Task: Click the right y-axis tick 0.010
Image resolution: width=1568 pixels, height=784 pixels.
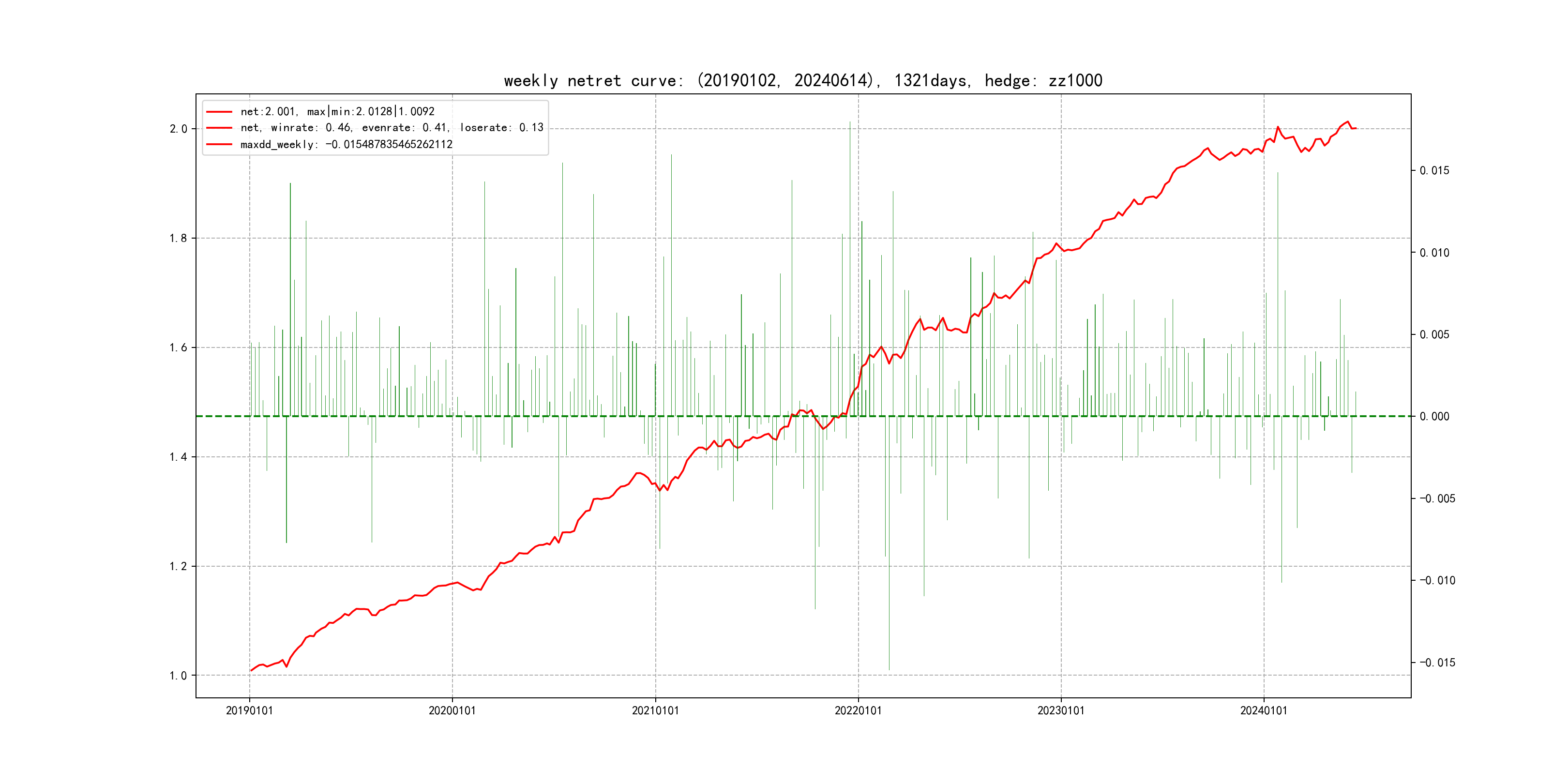Action: click(1434, 253)
